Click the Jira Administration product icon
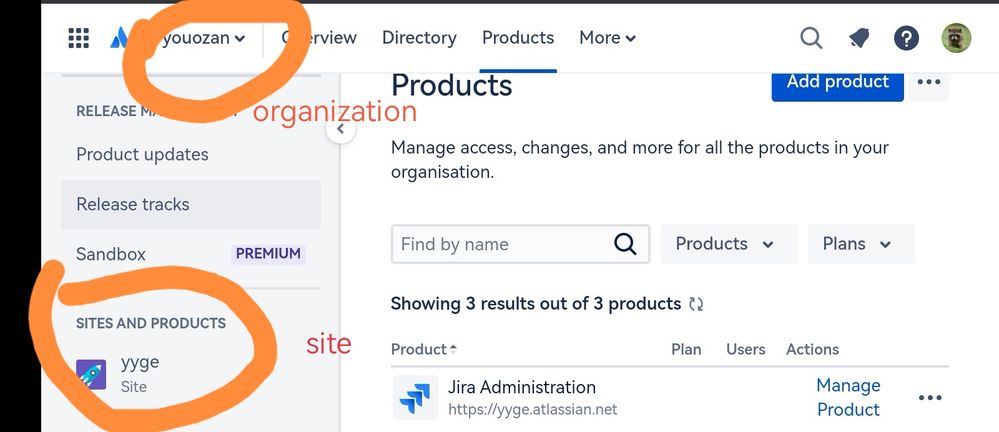Screen dimensions: 999x432 click(415, 397)
